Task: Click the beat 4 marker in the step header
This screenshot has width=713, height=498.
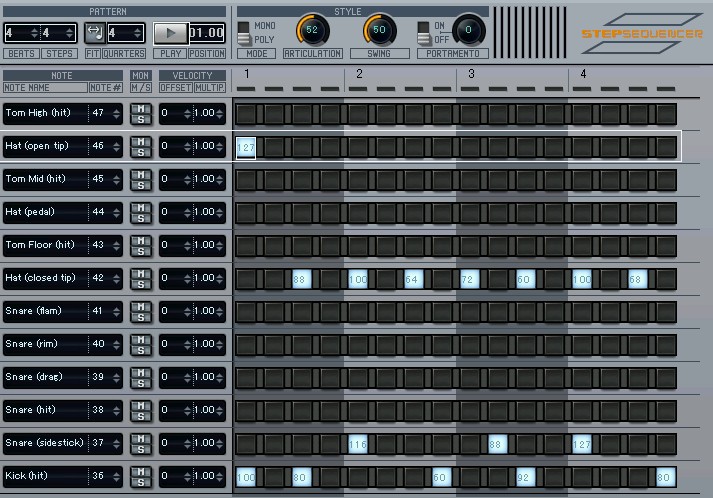Action: pyautogui.click(x=583, y=74)
